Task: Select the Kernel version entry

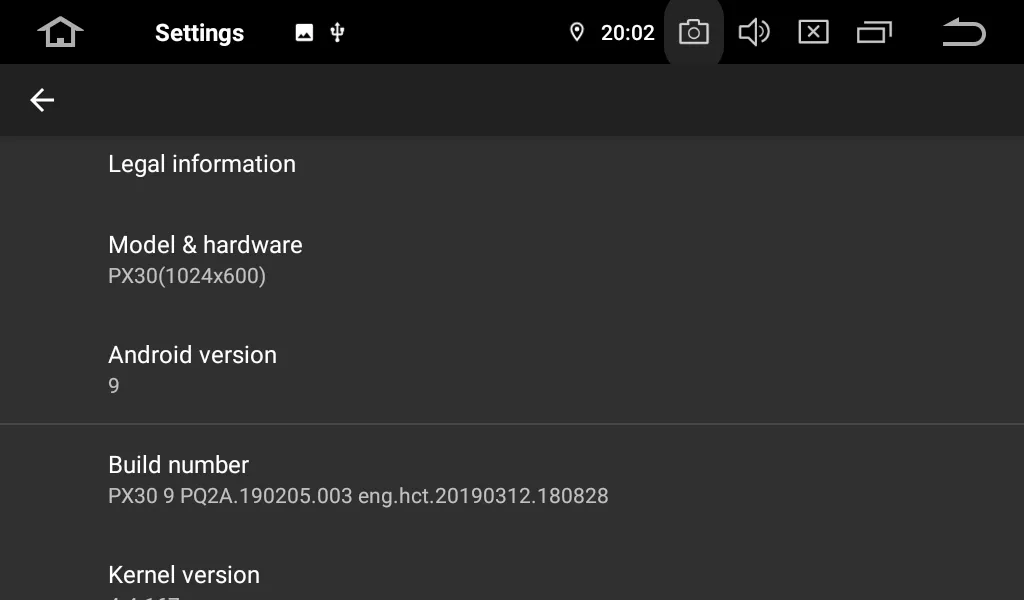Action: [184, 575]
